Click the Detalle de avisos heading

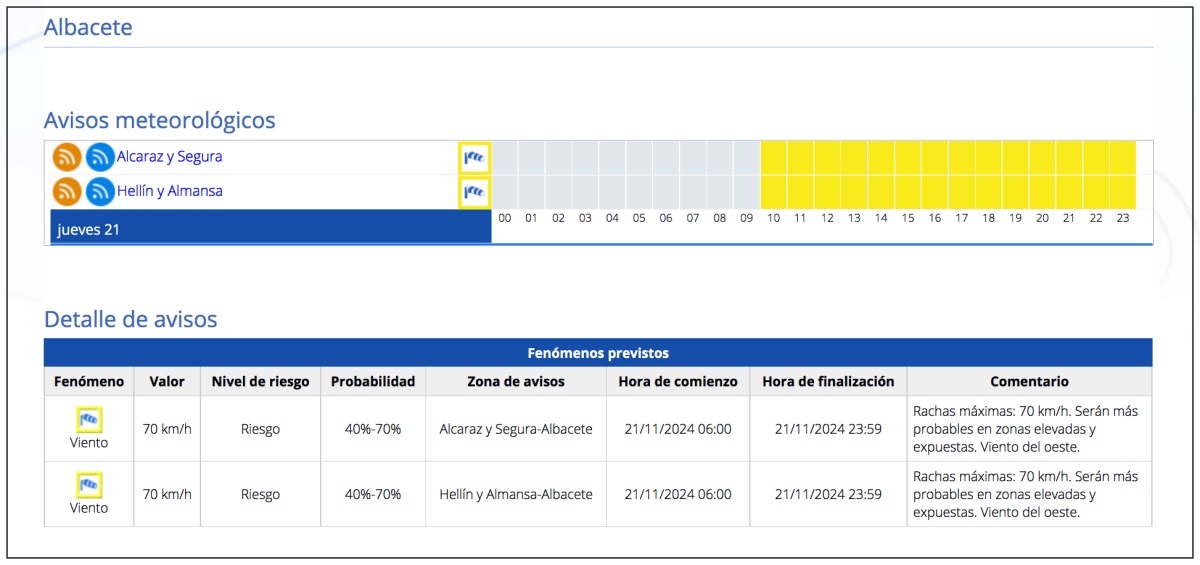(x=131, y=320)
